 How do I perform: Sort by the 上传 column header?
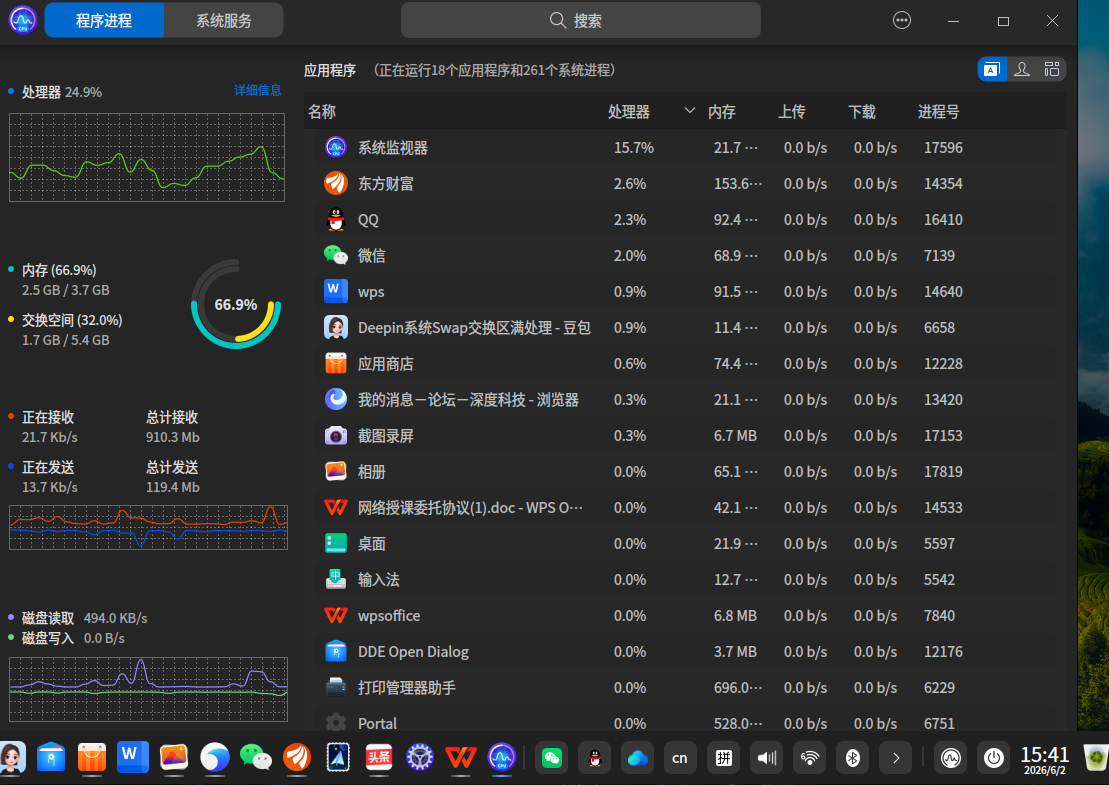click(791, 112)
